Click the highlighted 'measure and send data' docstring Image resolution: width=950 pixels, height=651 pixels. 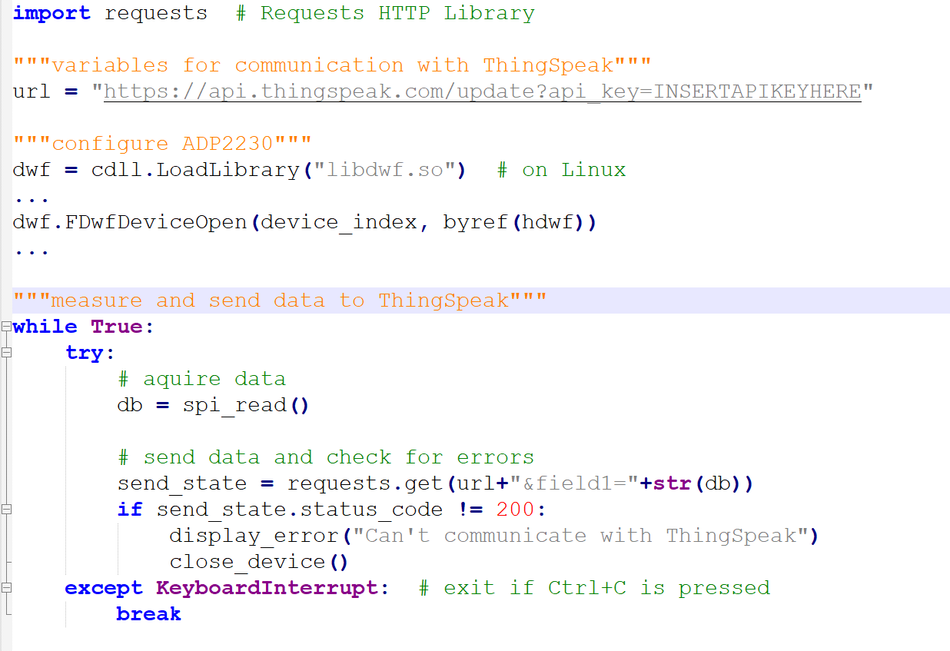tap(280, 301)
